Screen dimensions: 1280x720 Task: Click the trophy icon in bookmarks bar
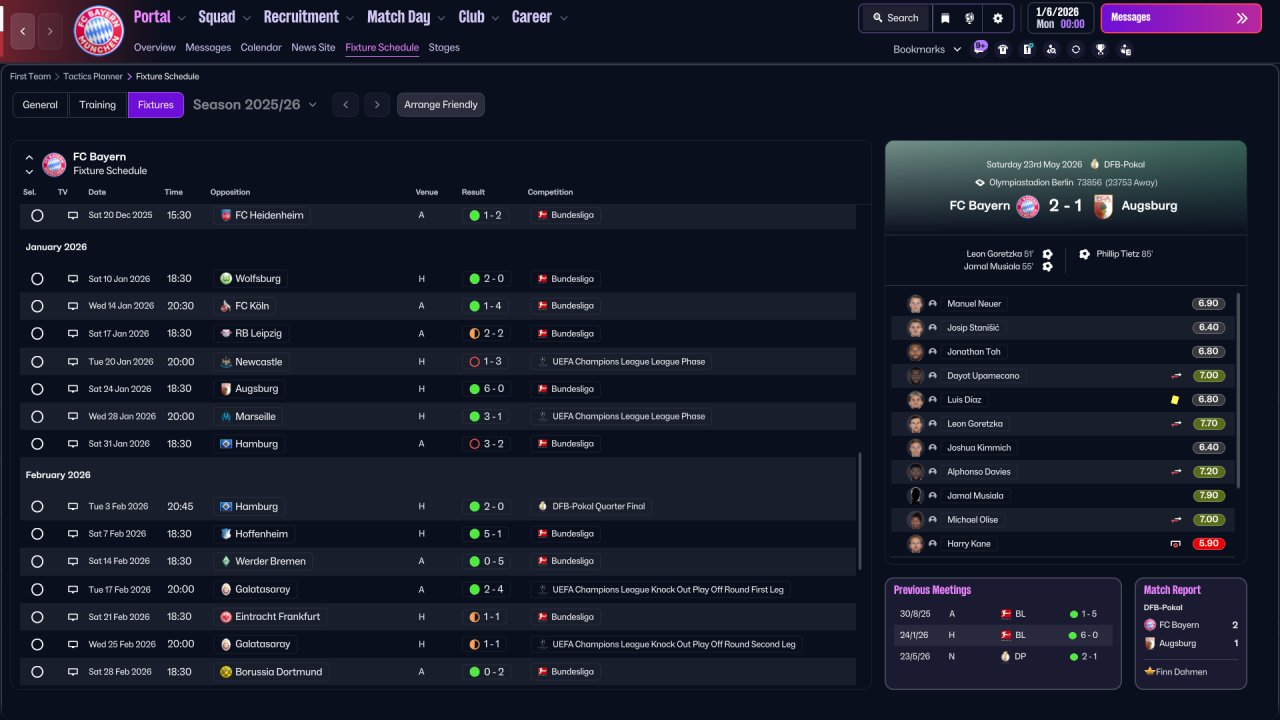tap(1101, 49)
